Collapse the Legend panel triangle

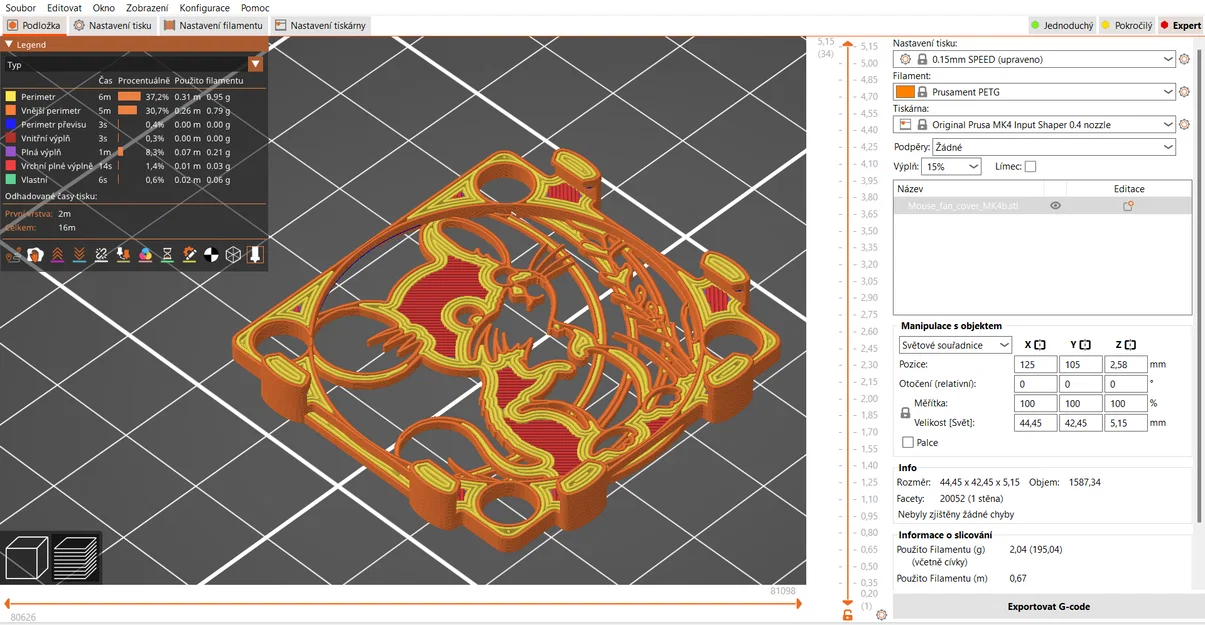(9, 45)
